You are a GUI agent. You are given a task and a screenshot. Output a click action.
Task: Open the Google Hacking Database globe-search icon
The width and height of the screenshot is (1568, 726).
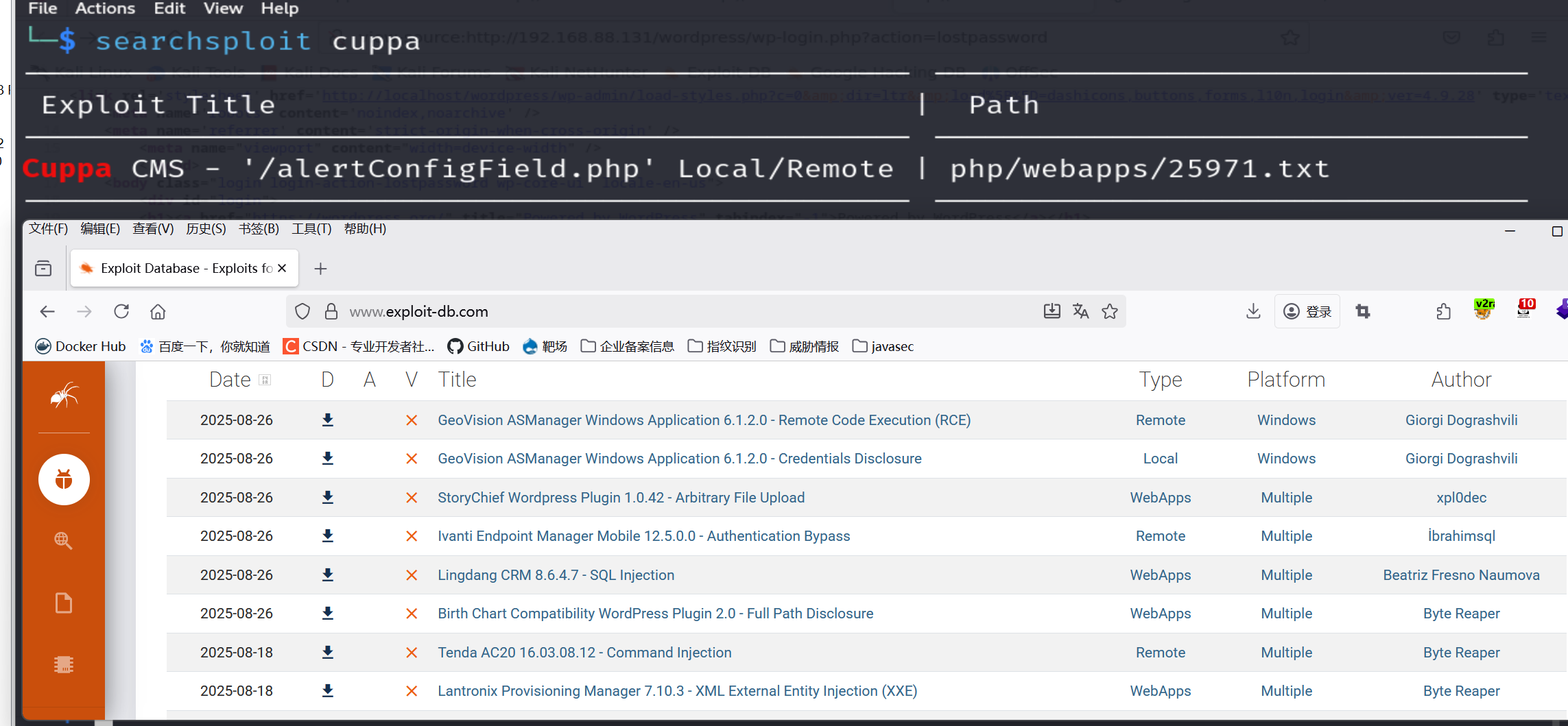pos(63,540)
